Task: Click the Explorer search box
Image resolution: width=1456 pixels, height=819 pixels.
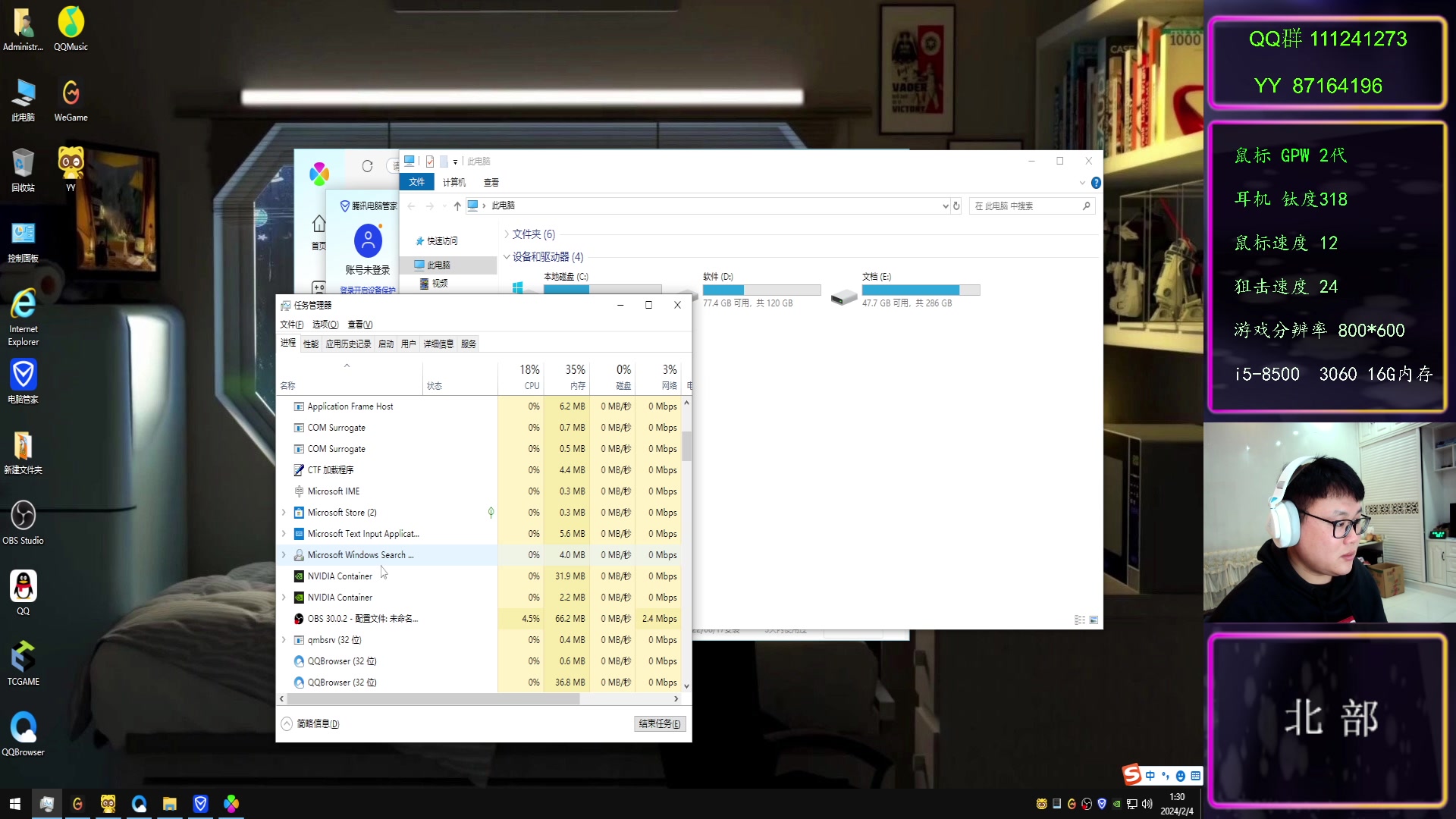Action: tap(1032, 206)
